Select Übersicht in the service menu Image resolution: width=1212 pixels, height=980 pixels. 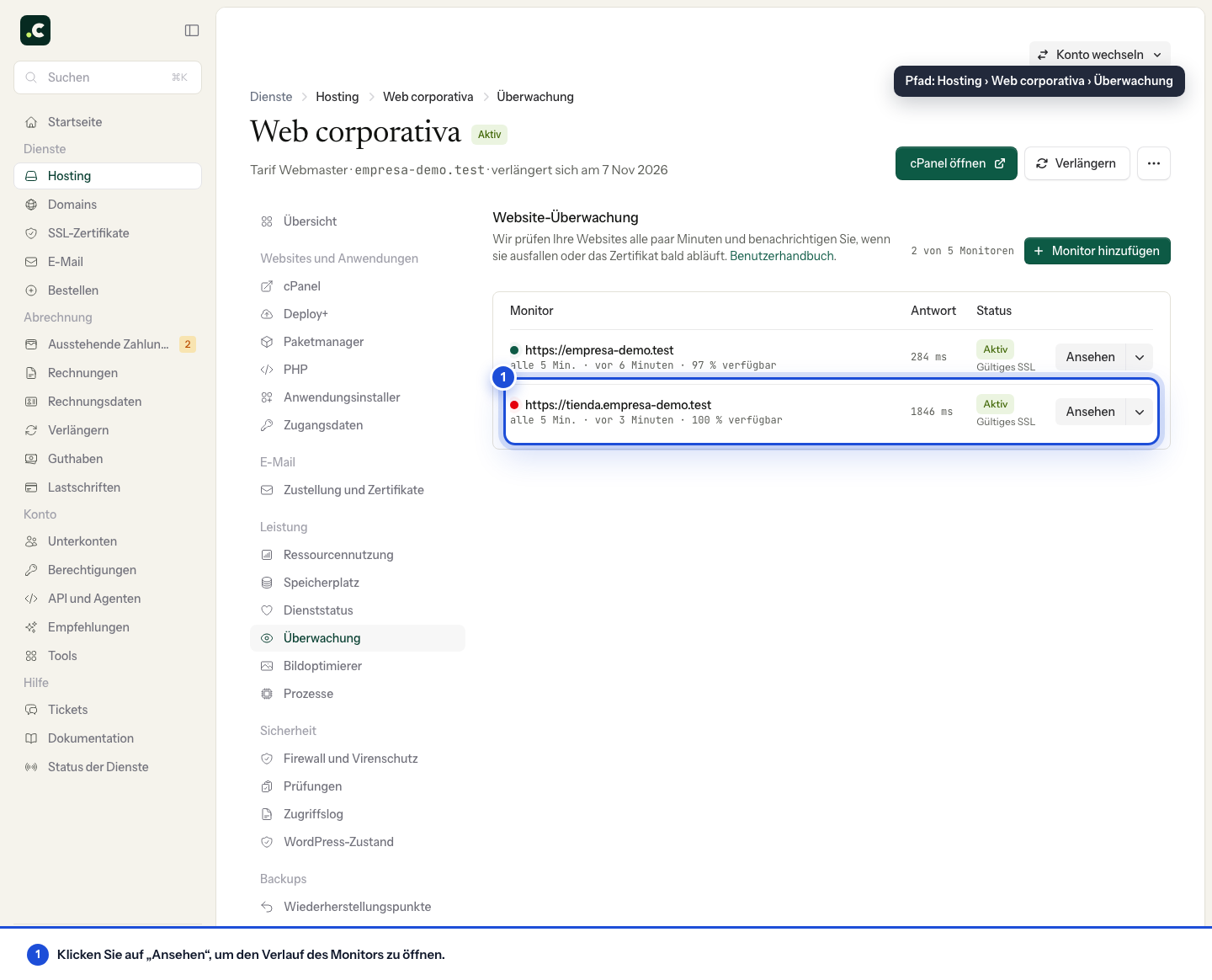tap(358, 221)
